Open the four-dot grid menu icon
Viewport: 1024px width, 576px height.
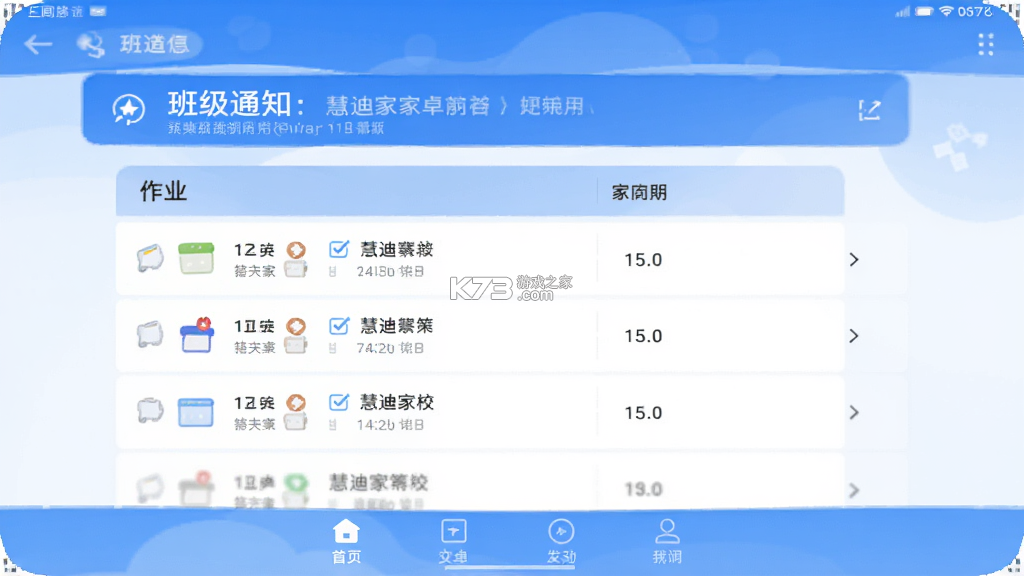click(x=985, y=44)
